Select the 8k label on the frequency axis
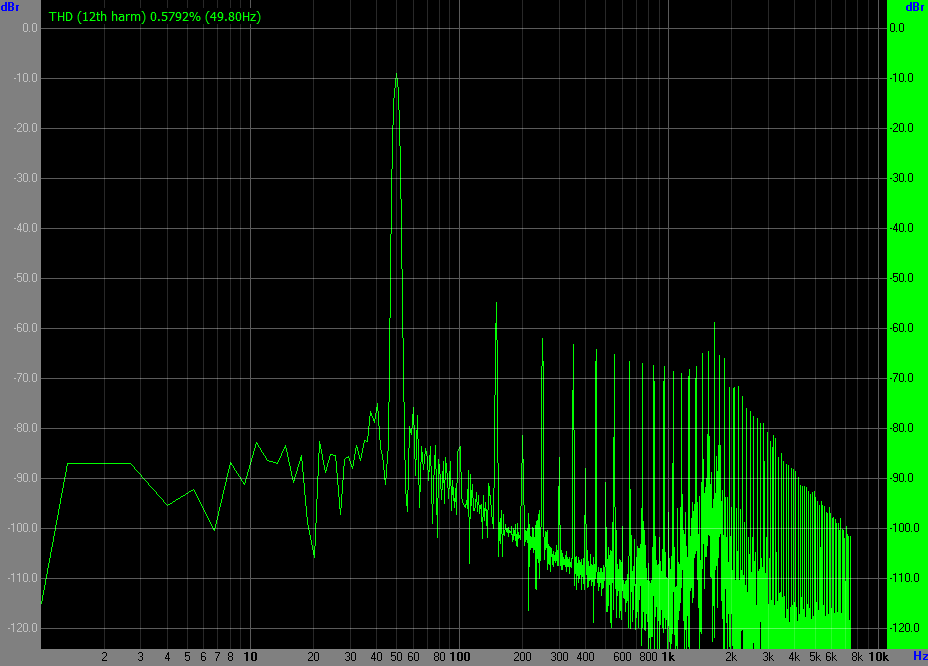The image size is (928, 666). tap(857, 657)
